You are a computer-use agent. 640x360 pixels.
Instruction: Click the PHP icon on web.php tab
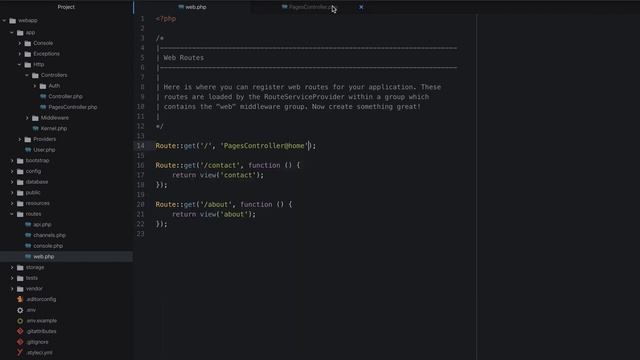point(181,7)
